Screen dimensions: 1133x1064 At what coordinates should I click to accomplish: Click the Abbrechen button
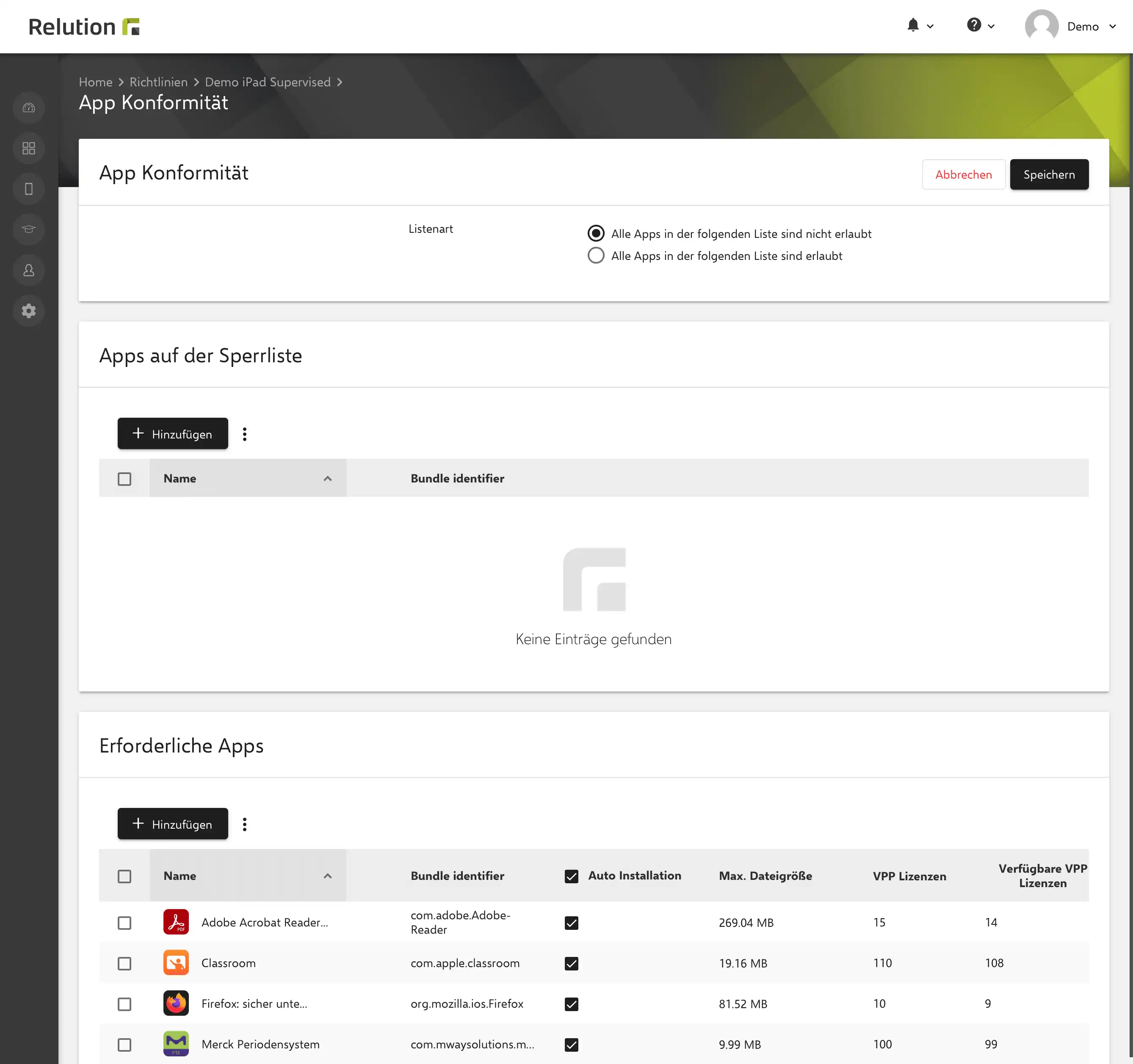(964, 174)
